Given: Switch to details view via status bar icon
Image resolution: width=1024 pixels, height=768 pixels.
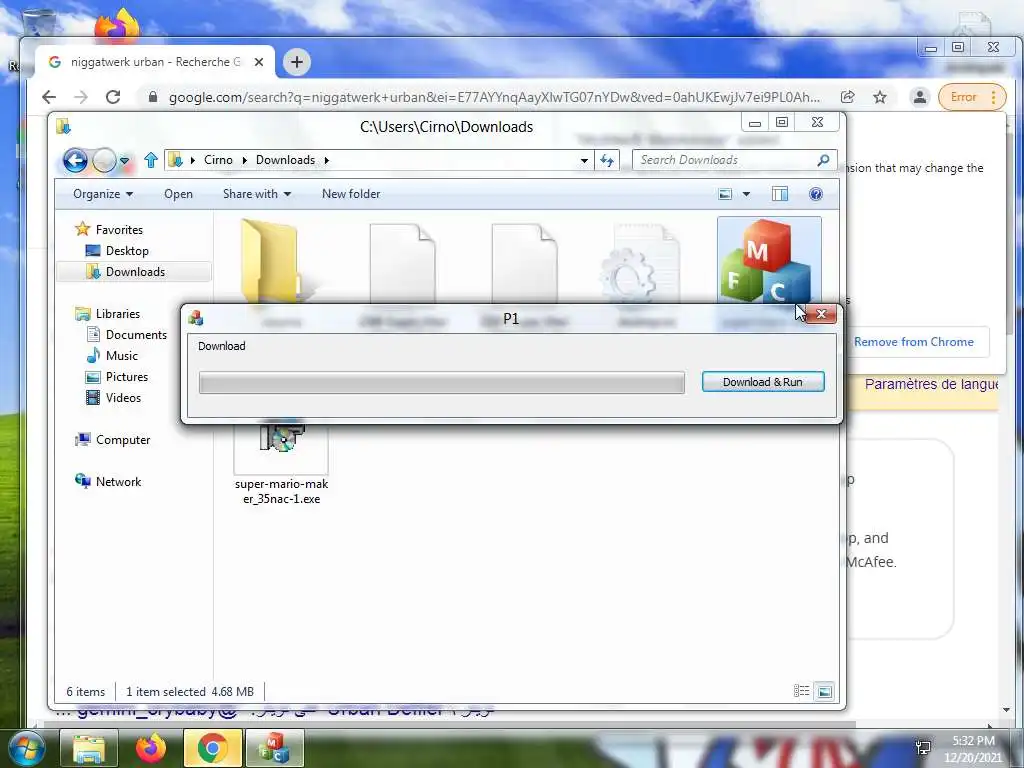Looking at the screenshot, I should click(801, 691).
